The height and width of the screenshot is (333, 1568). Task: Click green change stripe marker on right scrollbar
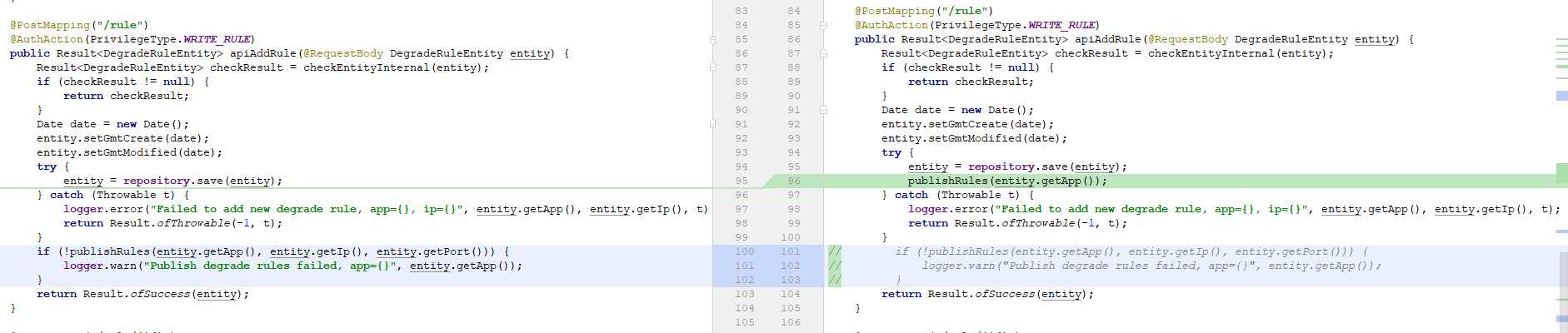pyautogui.click(x=1561, y=173)
